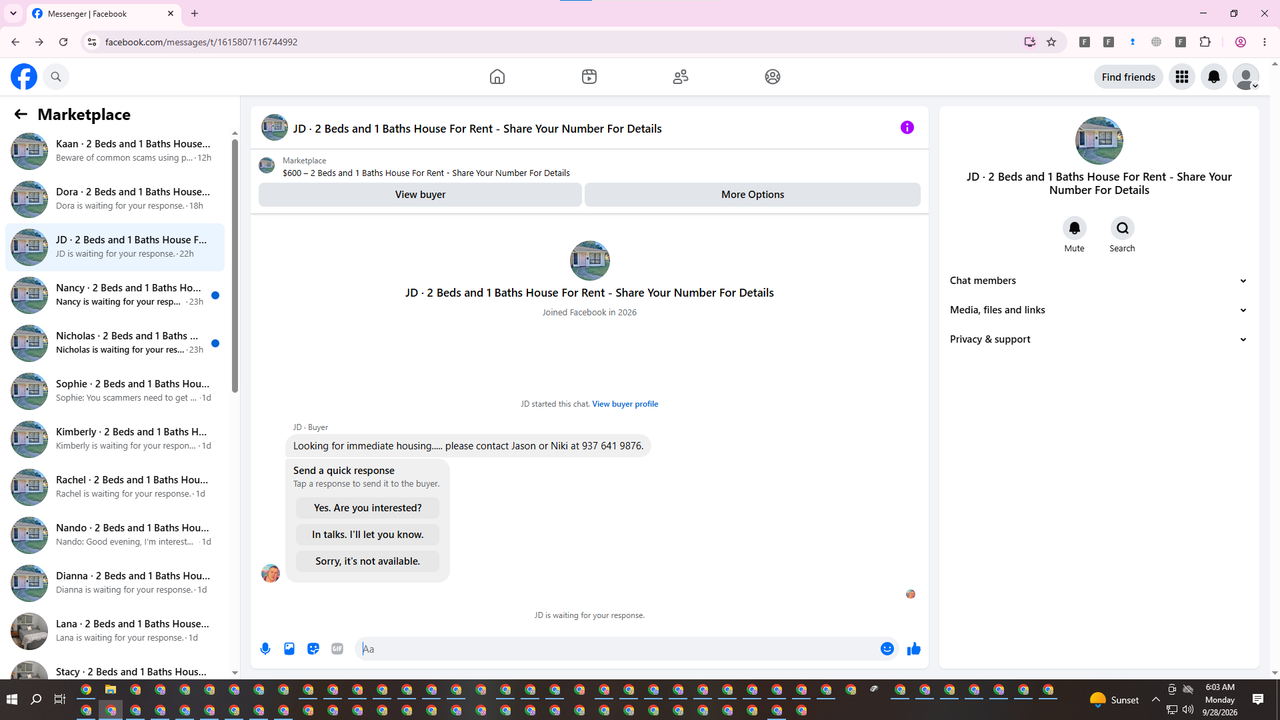Send a voice clip with microphone icon
The width and height of the screenshot is (1280, 720).
coord(265,649)
